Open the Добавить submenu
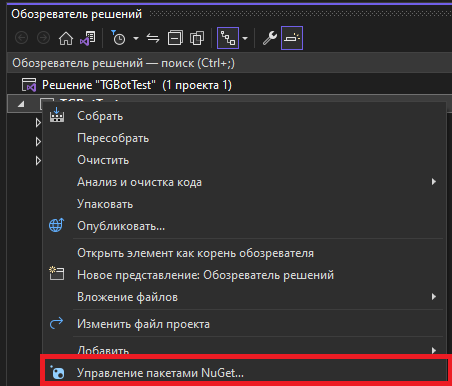The width and height of the screenshot is (452, 386). click(245, 350)
